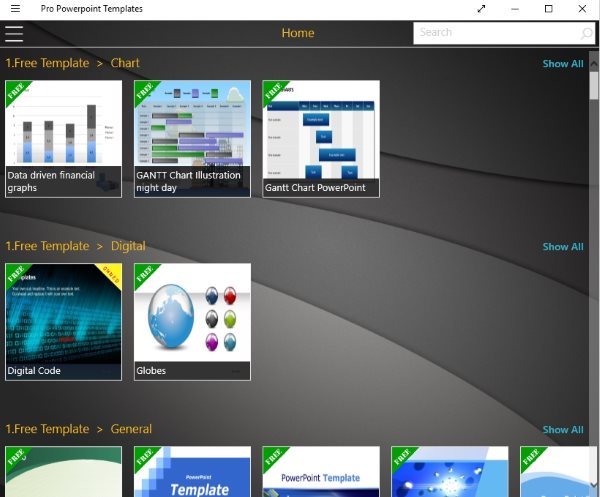600x497 pixels.
Task: Open Gantt Chart PowerPoint template
Action: click(321, 139)
